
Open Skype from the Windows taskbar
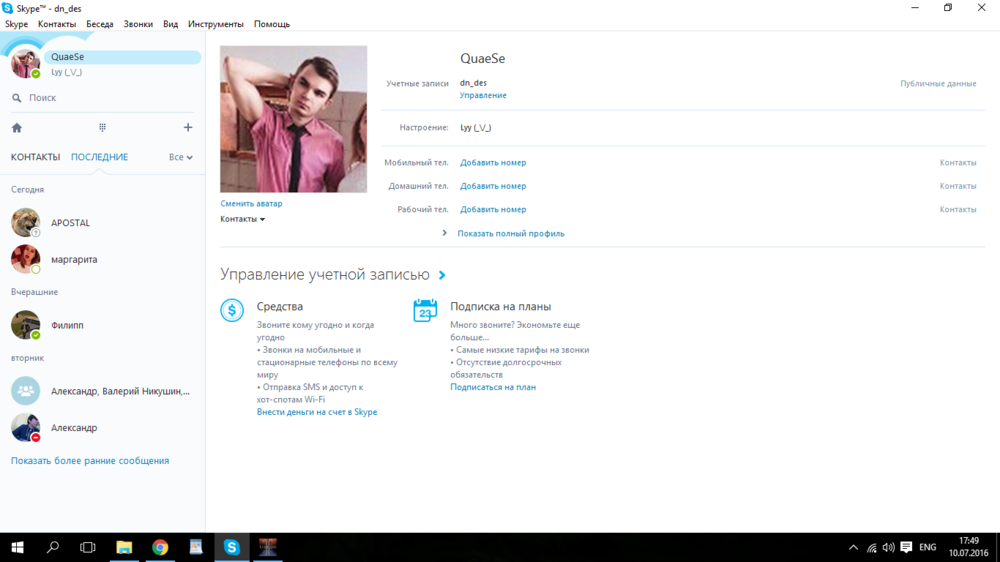[x=232, y=547]
